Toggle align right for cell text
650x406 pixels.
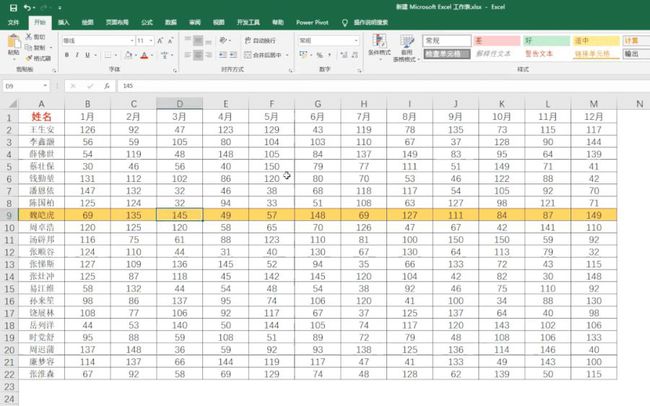tap(209, 55)
